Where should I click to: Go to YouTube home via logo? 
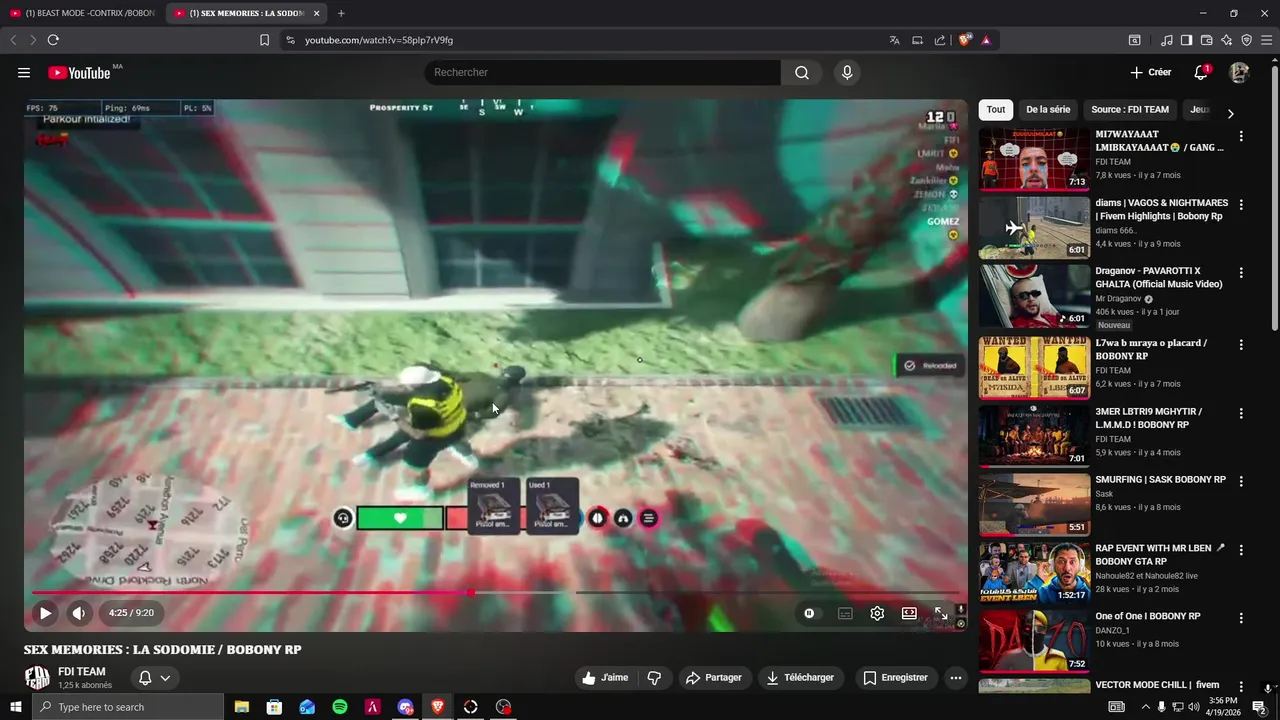coord(79,72)
